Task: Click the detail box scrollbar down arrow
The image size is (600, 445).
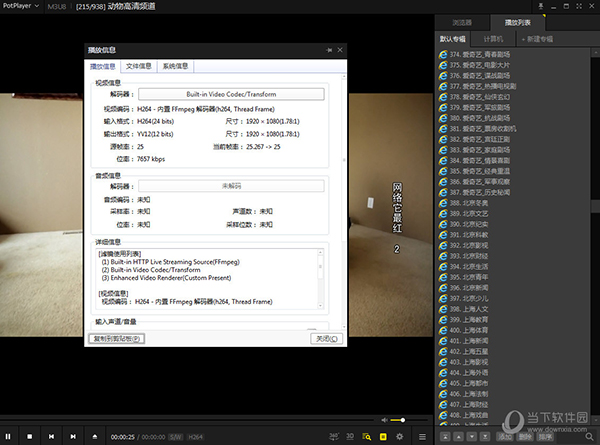Action: pyautogui.click(x=321, y=306)
